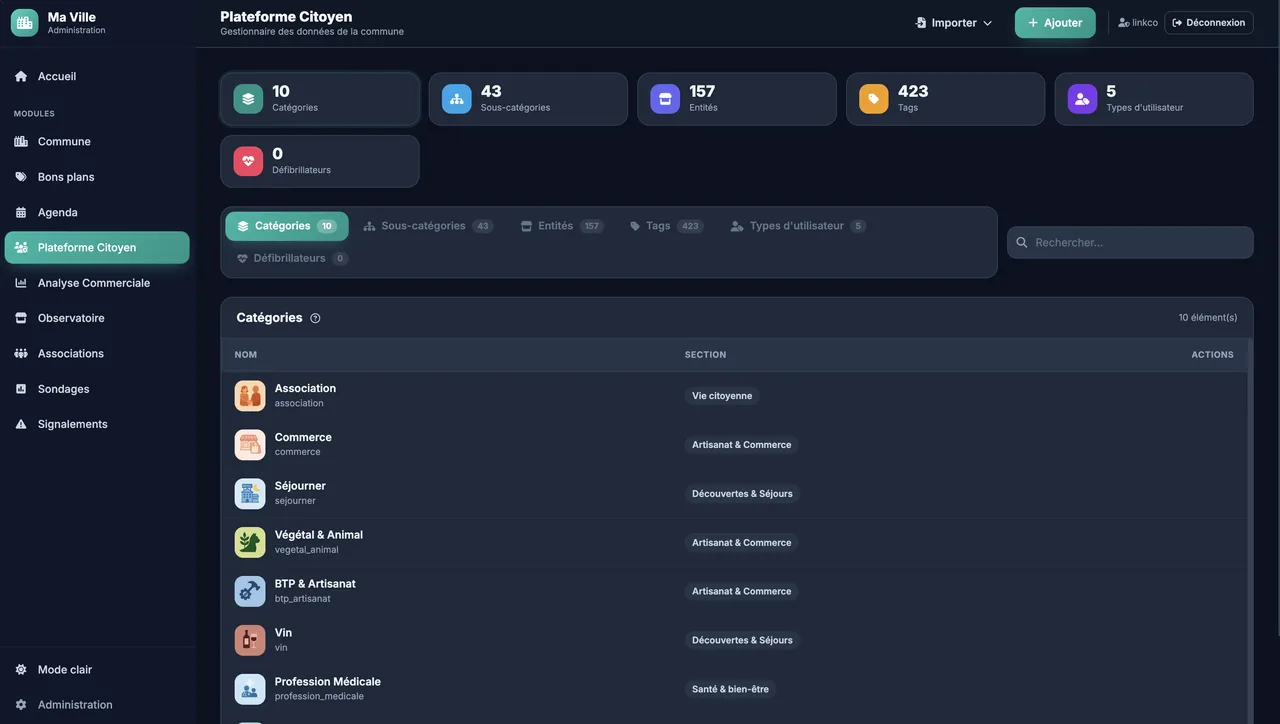Click the 423 Tags stat card
1280x724 pixels.
tap(945, 99)
